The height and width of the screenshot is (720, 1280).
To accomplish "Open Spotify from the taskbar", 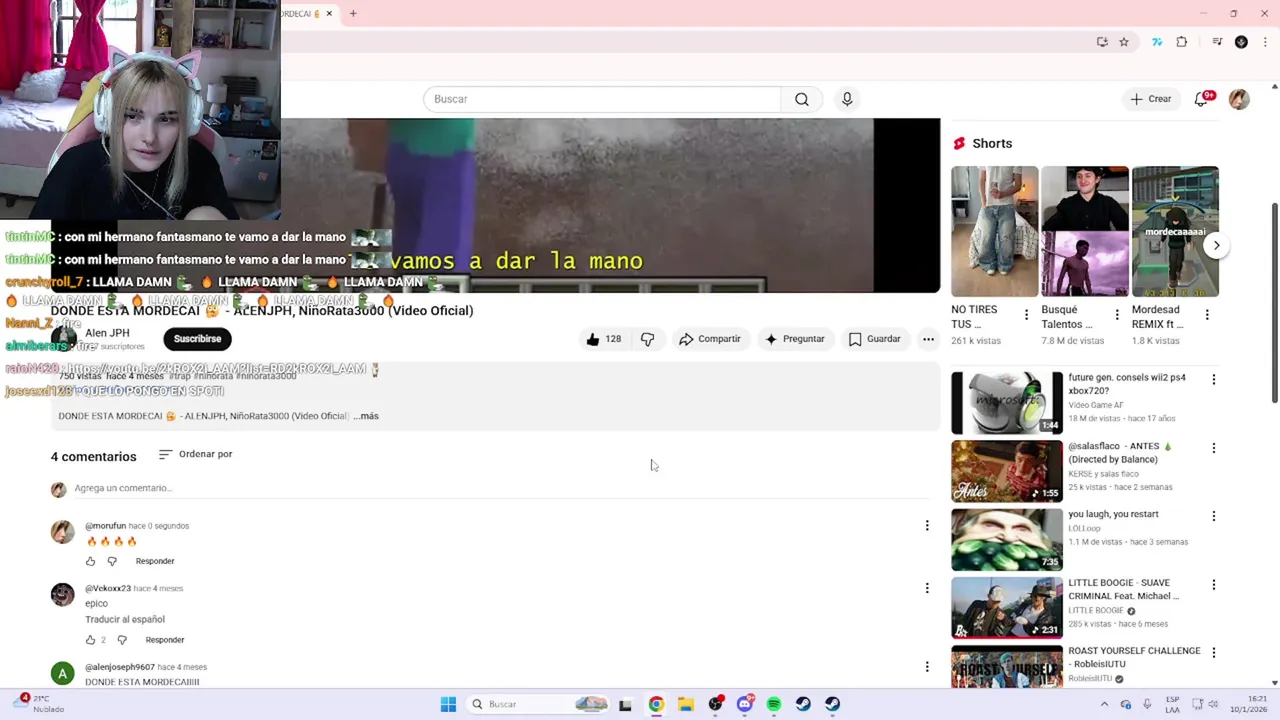I will click(774, 704).
